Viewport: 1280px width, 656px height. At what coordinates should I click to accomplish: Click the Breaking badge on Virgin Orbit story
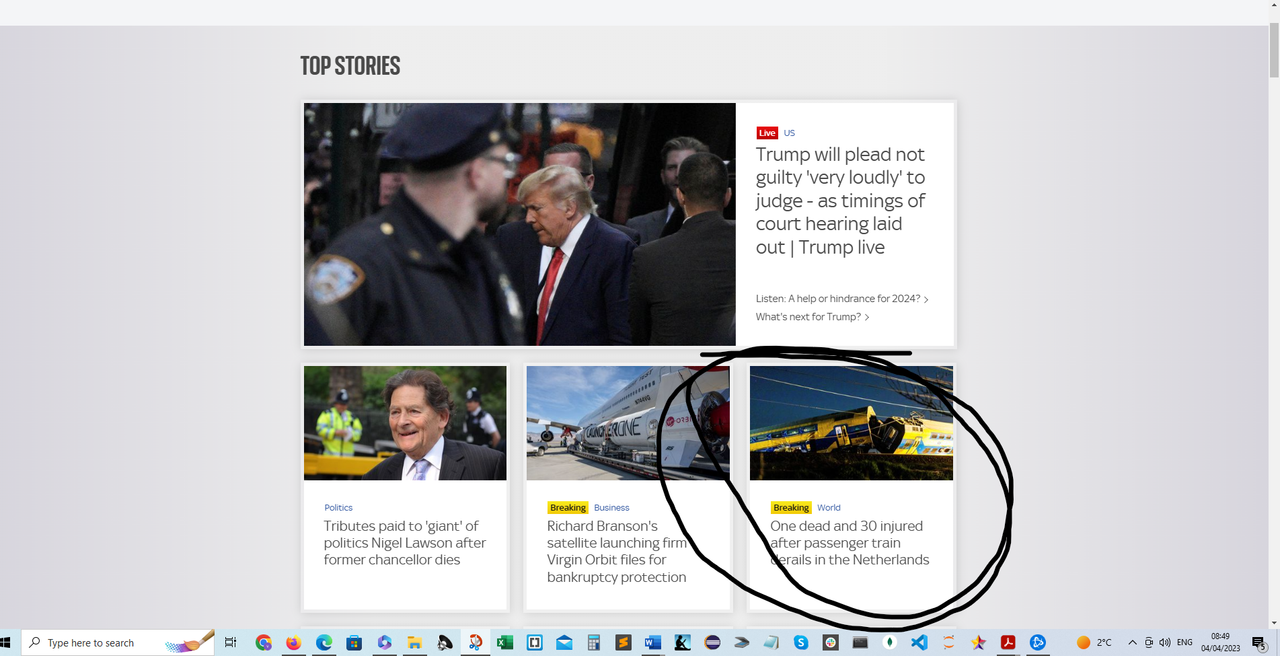(567, 508)
